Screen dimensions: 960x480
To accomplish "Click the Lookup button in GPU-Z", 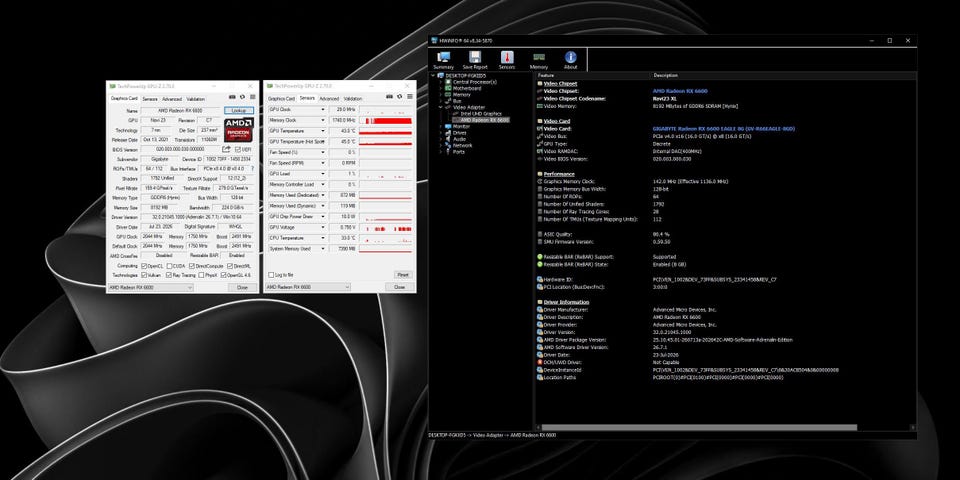I will click(239, 110).
